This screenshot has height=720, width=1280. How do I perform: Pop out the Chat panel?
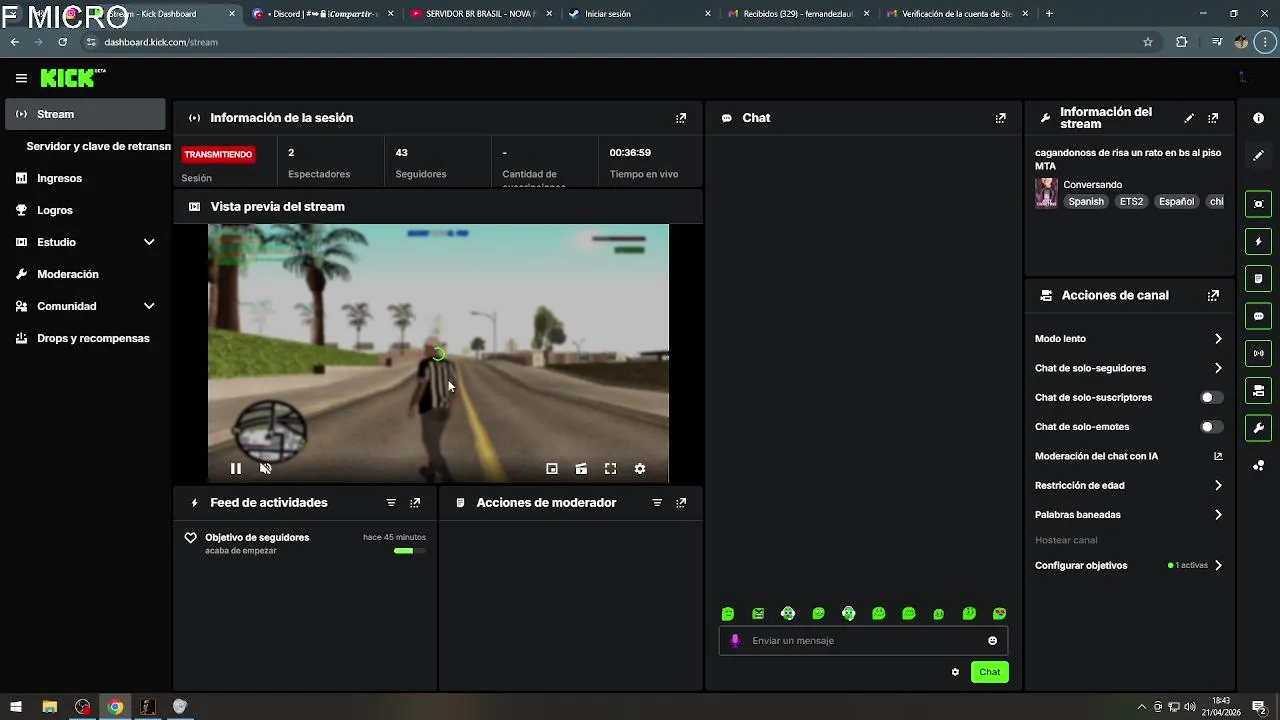tap(1000, 118)
